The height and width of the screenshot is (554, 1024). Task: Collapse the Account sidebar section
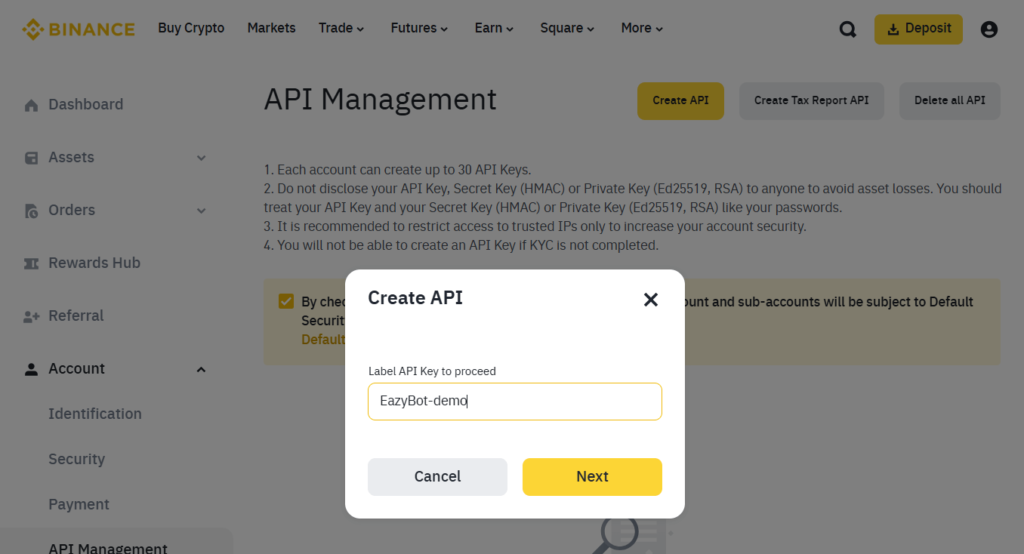pos(201,370)
